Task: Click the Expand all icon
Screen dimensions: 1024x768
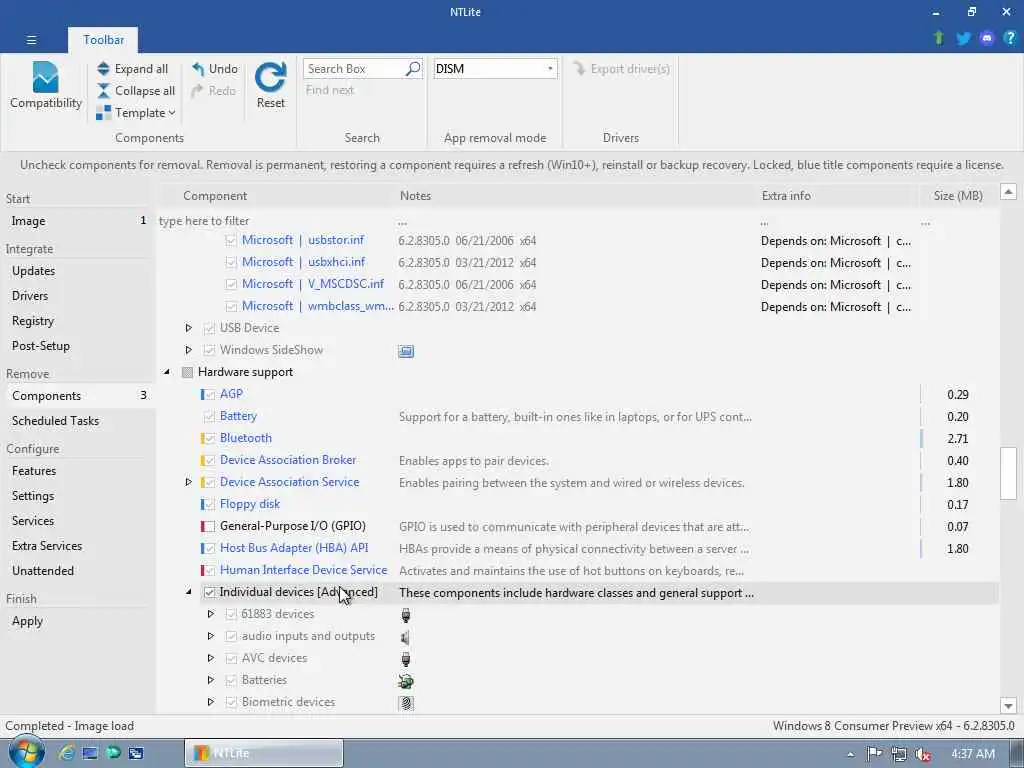Action: [x=103, y=69]
